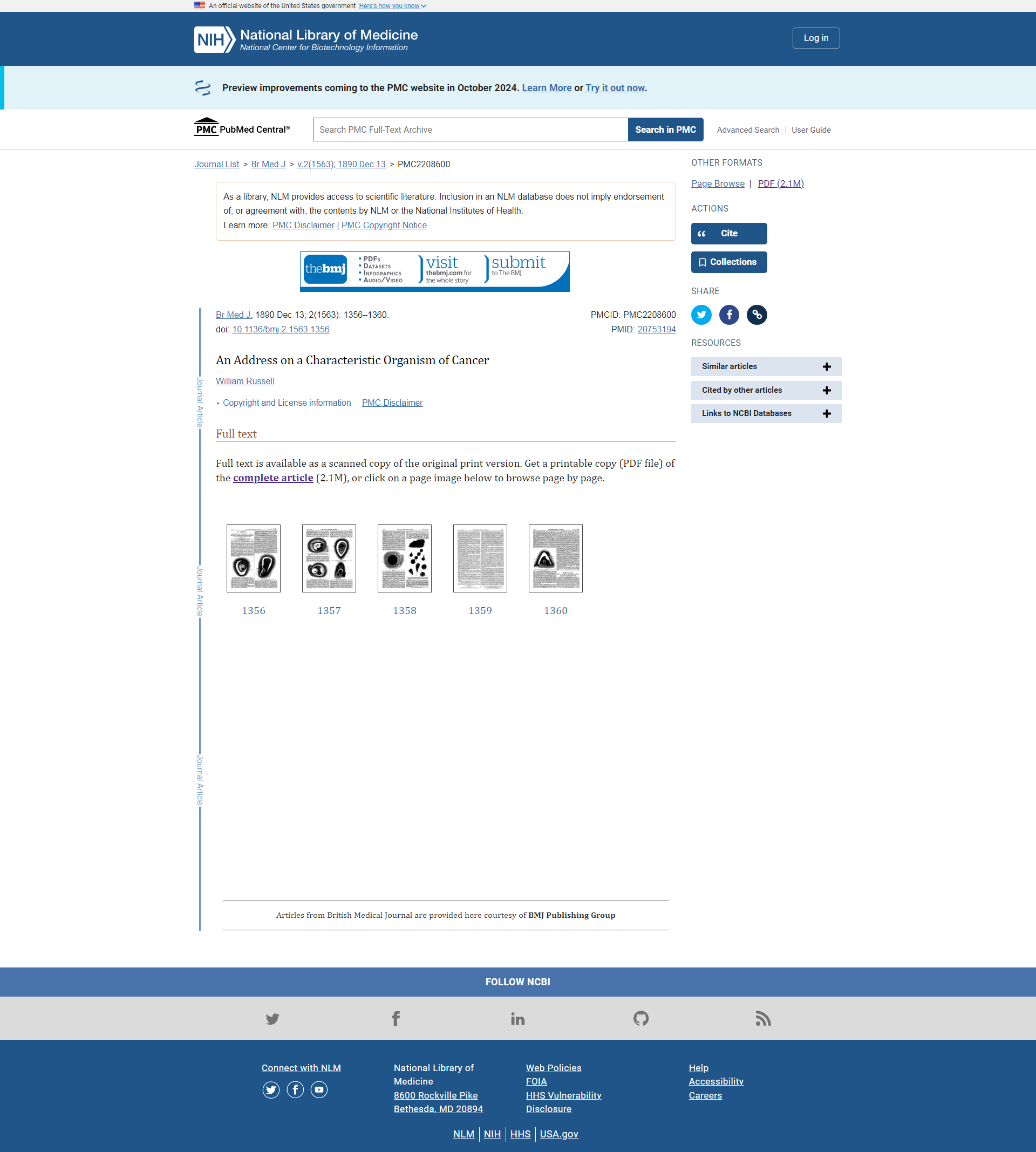The height and width of the screenshot is (1152, 1036).
Task: Click the PMC PubMed Central logo
Action: click(x=242, y=127)
